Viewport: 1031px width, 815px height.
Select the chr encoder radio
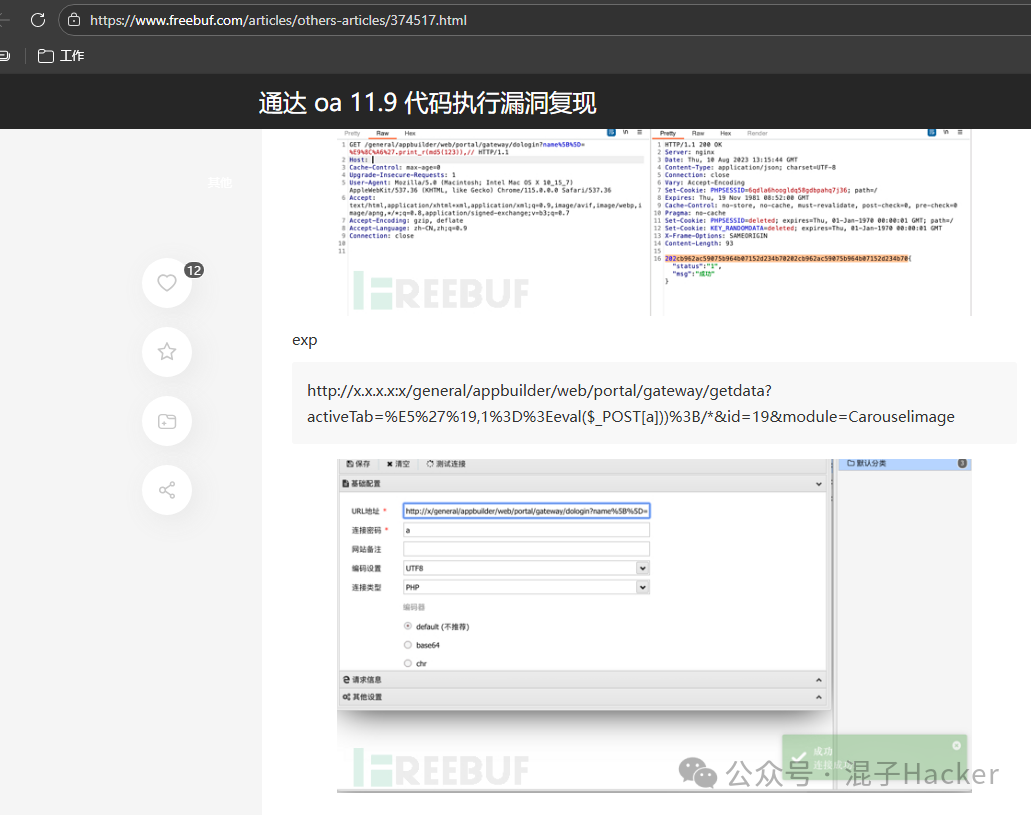pos(408,664)
